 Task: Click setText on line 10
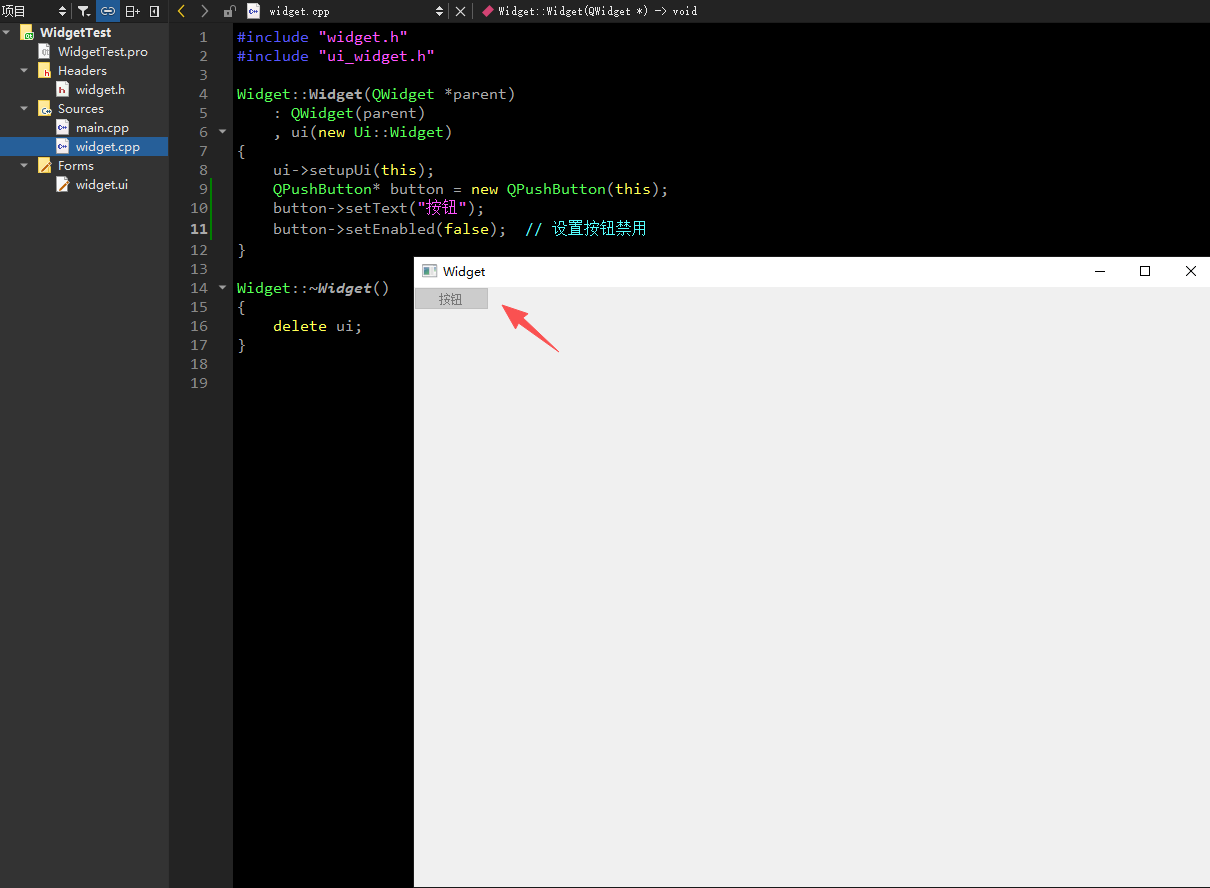[x=376, y=208]
